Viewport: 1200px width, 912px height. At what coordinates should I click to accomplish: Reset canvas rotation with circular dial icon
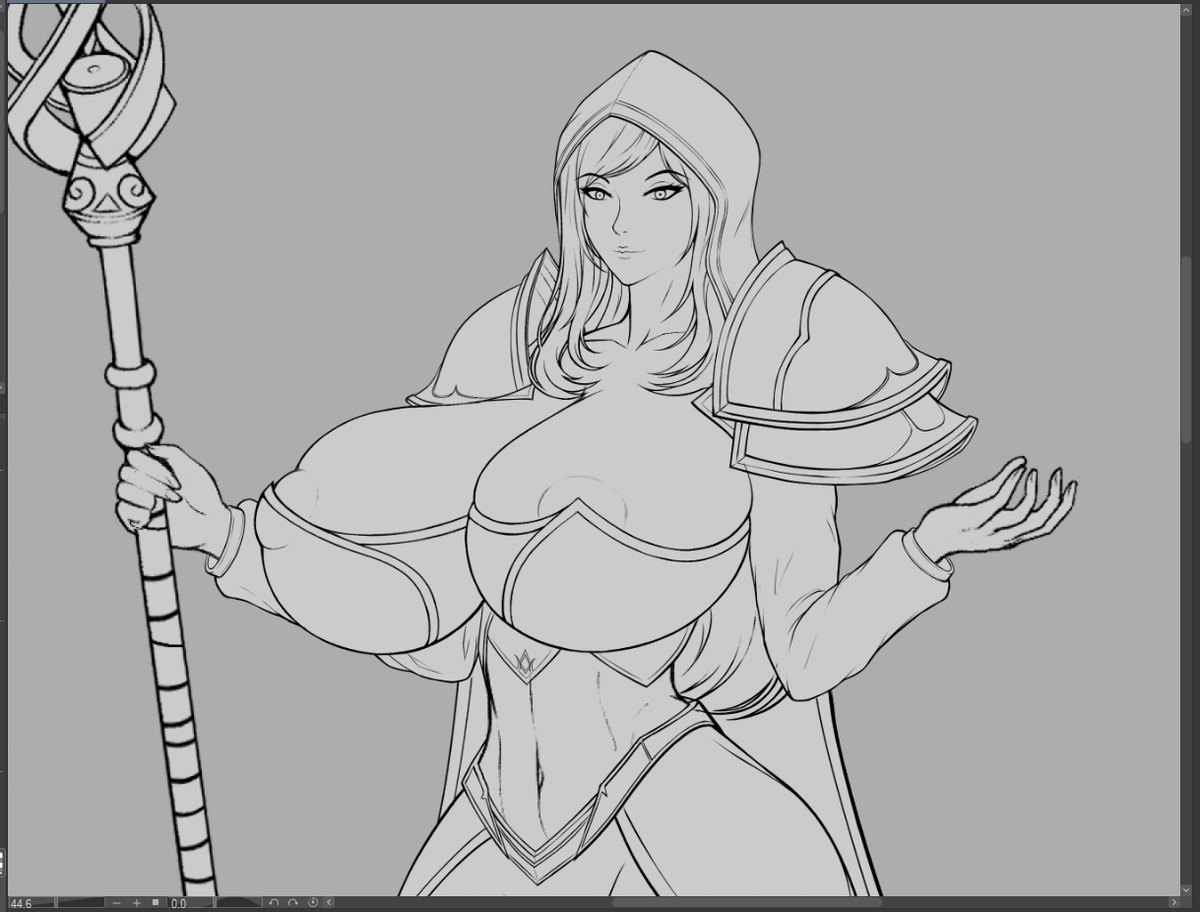coord(313,903)
